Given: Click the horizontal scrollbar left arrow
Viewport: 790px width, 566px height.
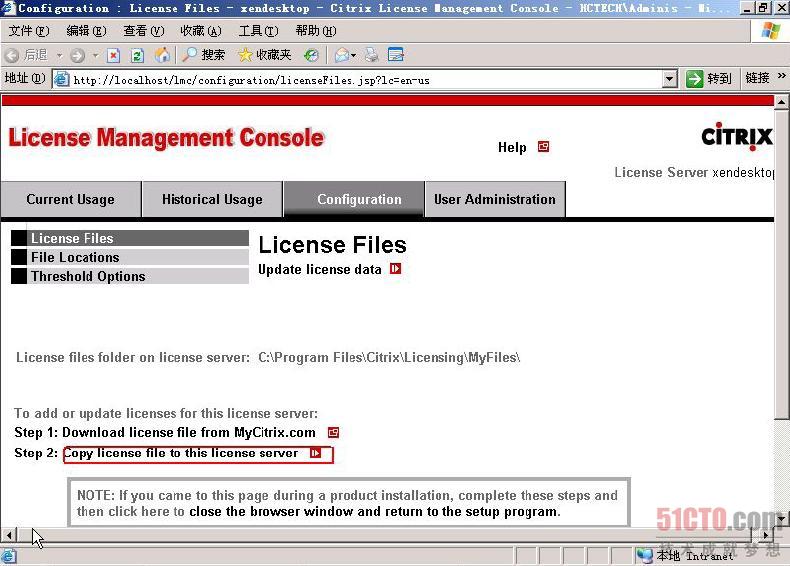Looking at the screenshot, I should (9, 535).
